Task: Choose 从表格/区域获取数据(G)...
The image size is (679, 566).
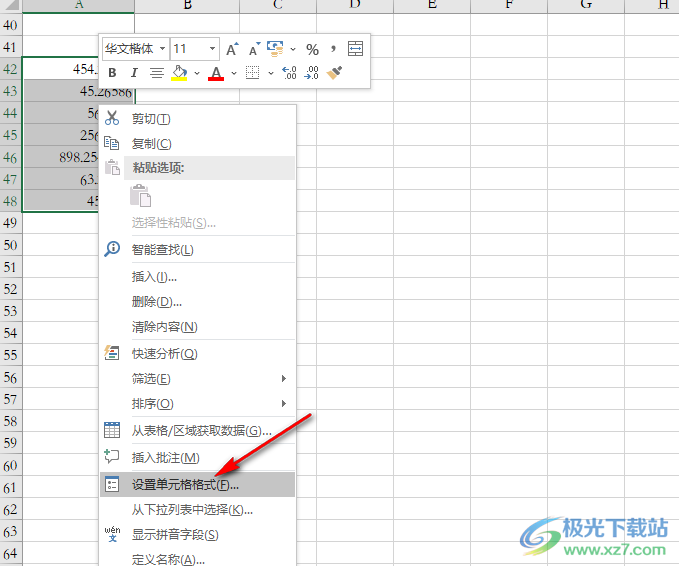Action: pos(197,430)
